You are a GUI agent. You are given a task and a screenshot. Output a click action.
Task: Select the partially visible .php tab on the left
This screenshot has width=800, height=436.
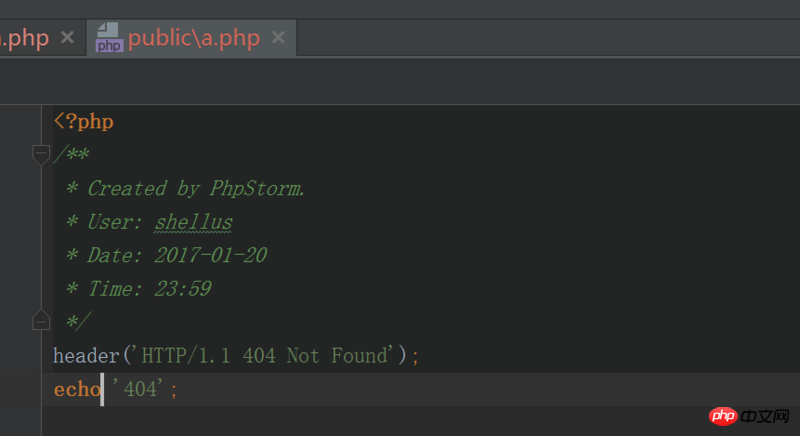pyautogui.click(x=24, y=39)
